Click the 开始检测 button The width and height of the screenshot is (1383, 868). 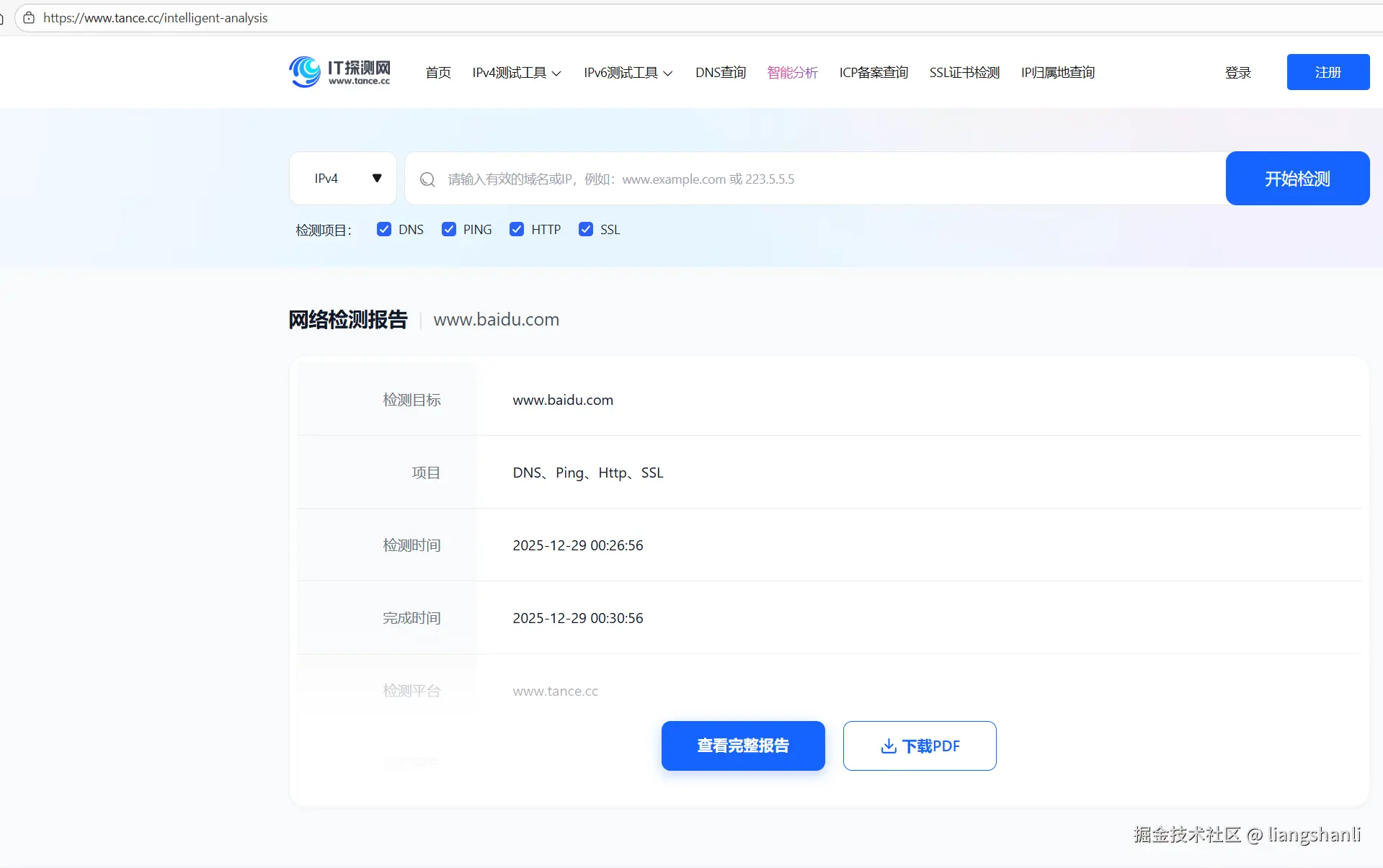(x=1297, y=178)
